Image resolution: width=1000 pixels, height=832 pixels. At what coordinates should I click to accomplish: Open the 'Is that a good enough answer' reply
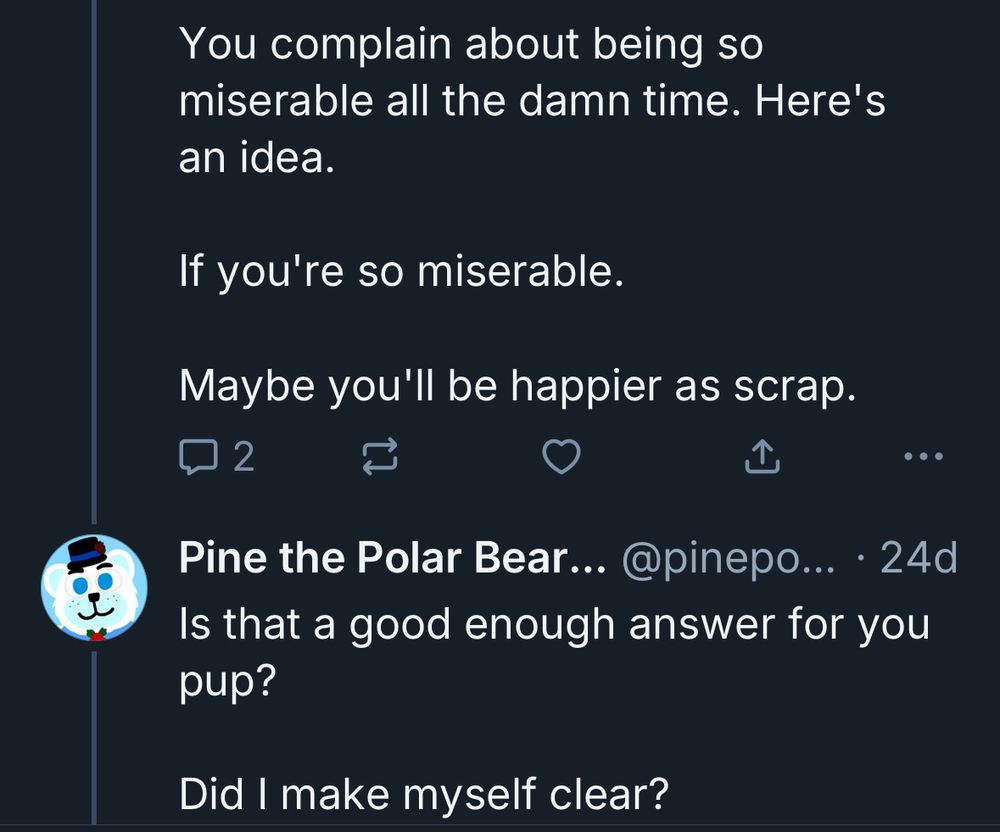pos(553,625)
